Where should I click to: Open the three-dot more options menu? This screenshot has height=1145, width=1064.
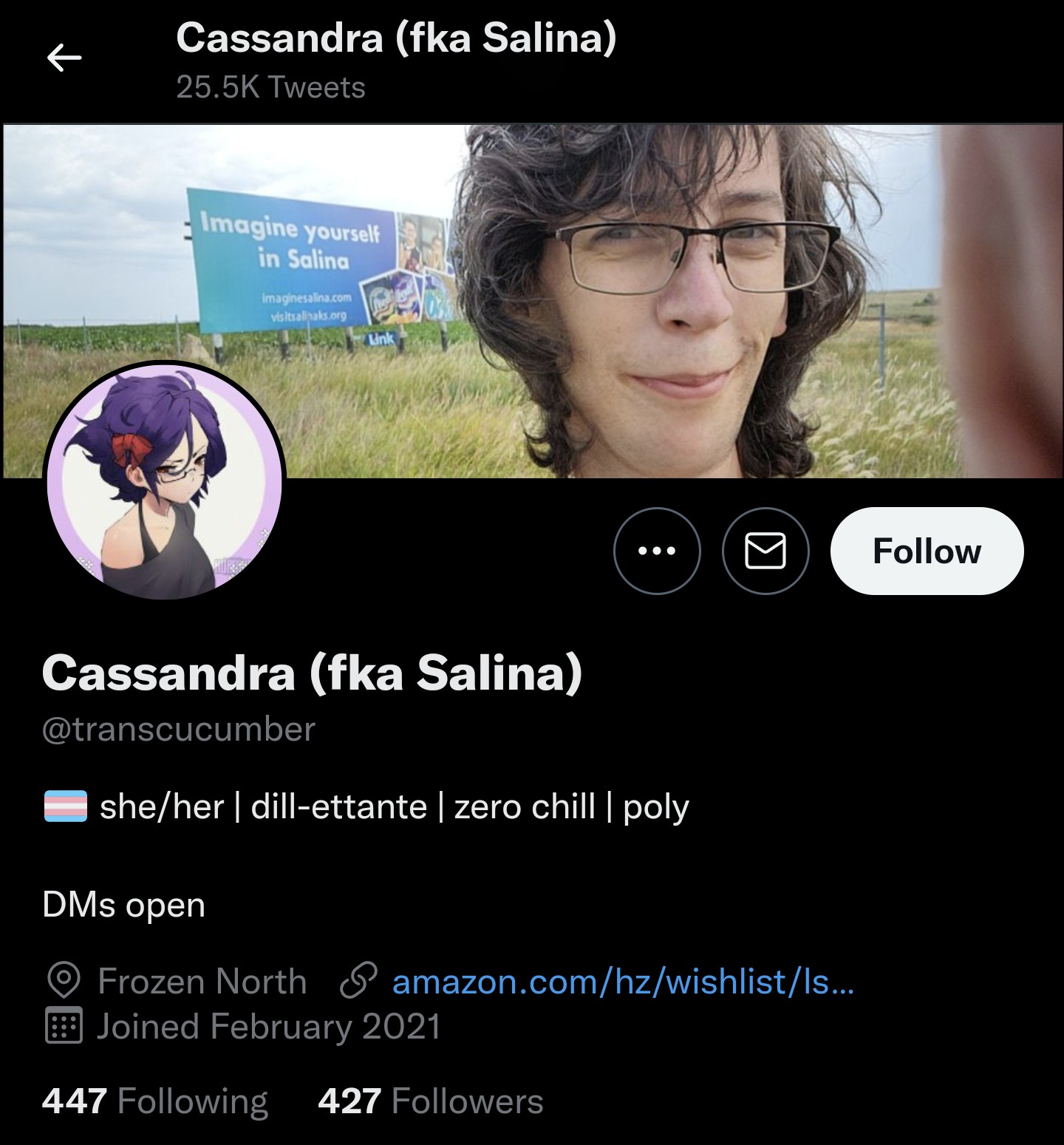(657, 551)
